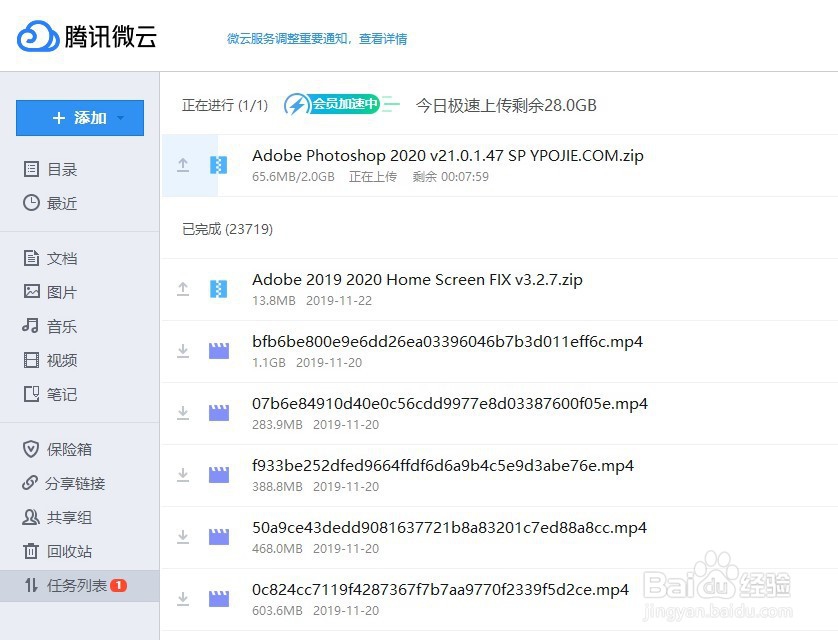Click 今日极速上传剩余28.0GB text
The image size is (838, 640).
[x=506, y=105]
